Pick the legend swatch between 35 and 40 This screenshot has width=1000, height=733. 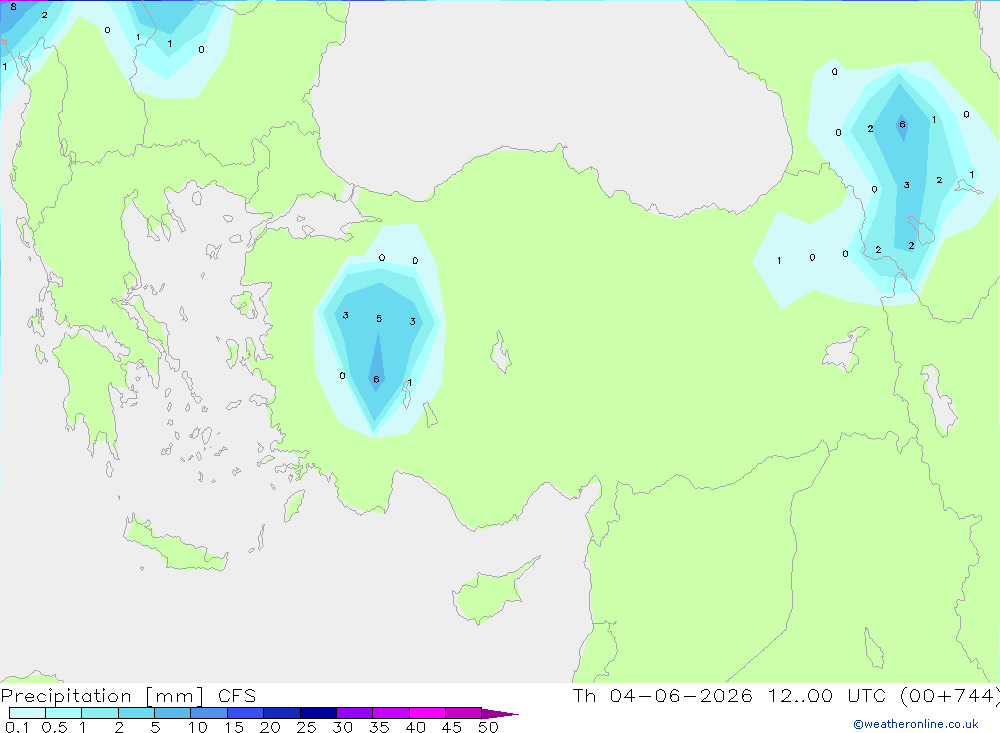[x=391, y=713]
